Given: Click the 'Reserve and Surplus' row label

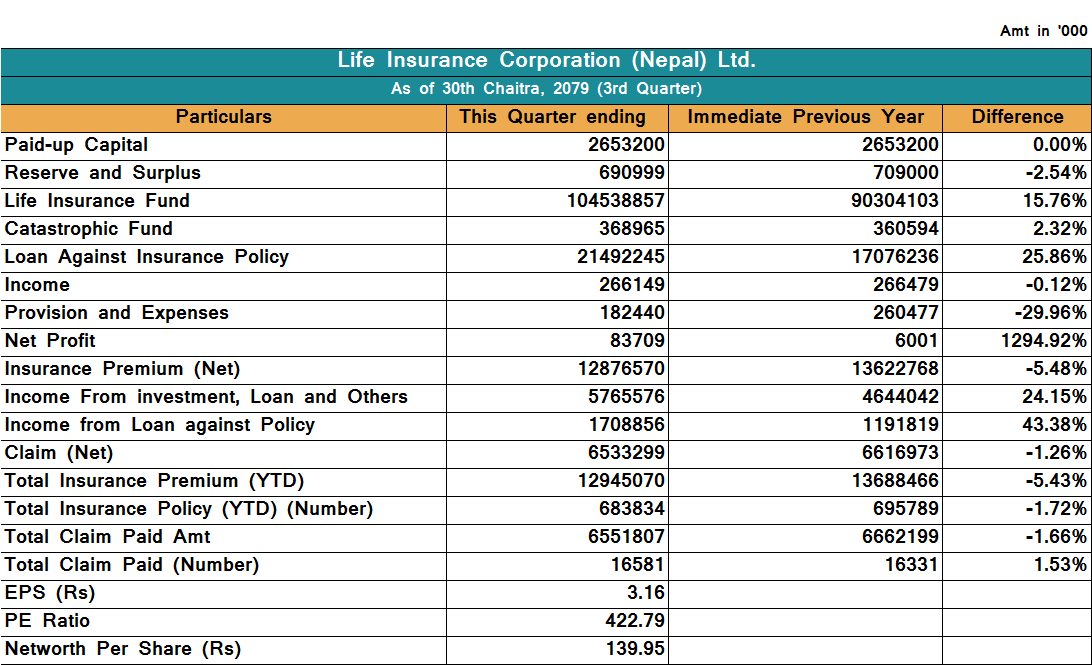Looking at the screenshot, I should pos(103,173).
